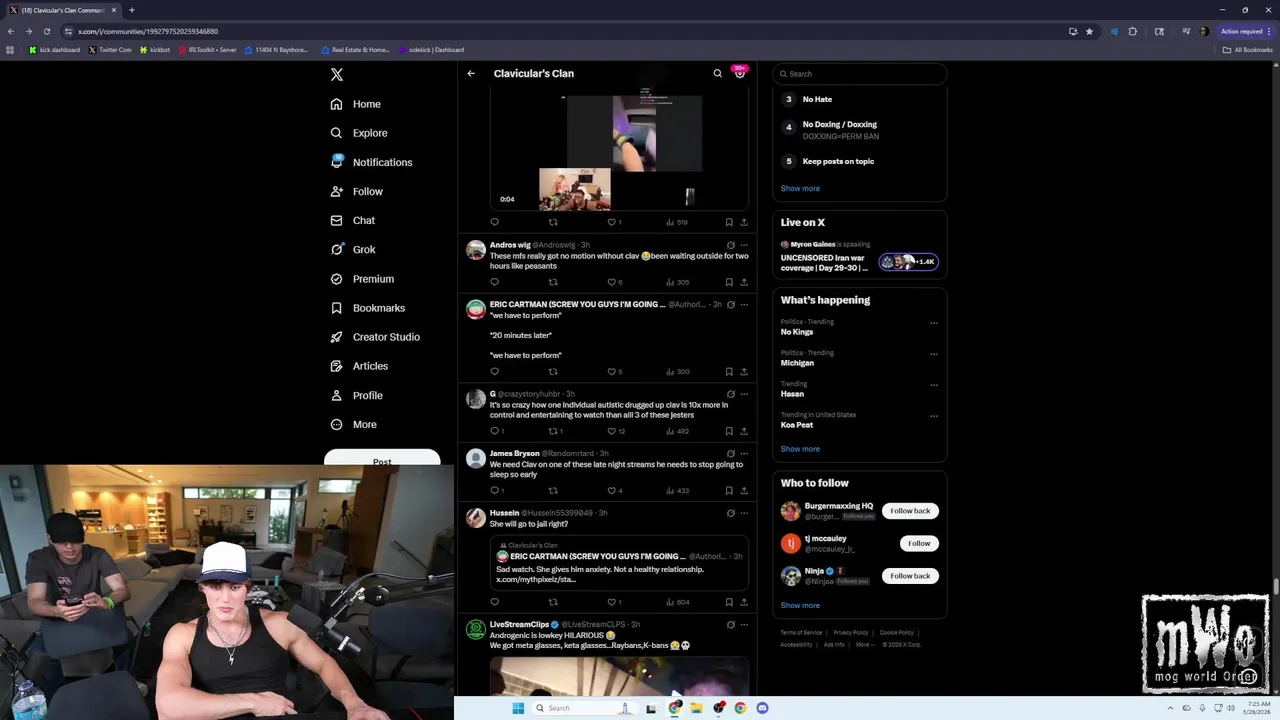This screenshot has width=1280, height=720.
Task: Repost the James Bryson post
Action: pyautogui.click(x=553, y=491)
